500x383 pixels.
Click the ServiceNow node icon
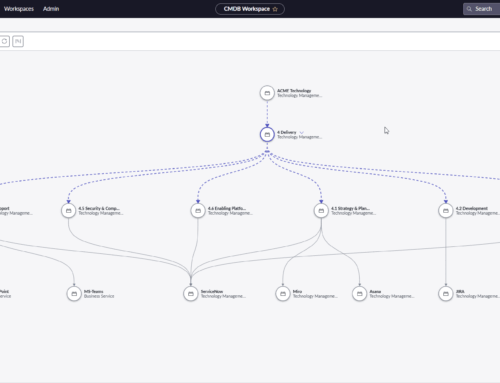coord(191,294)
